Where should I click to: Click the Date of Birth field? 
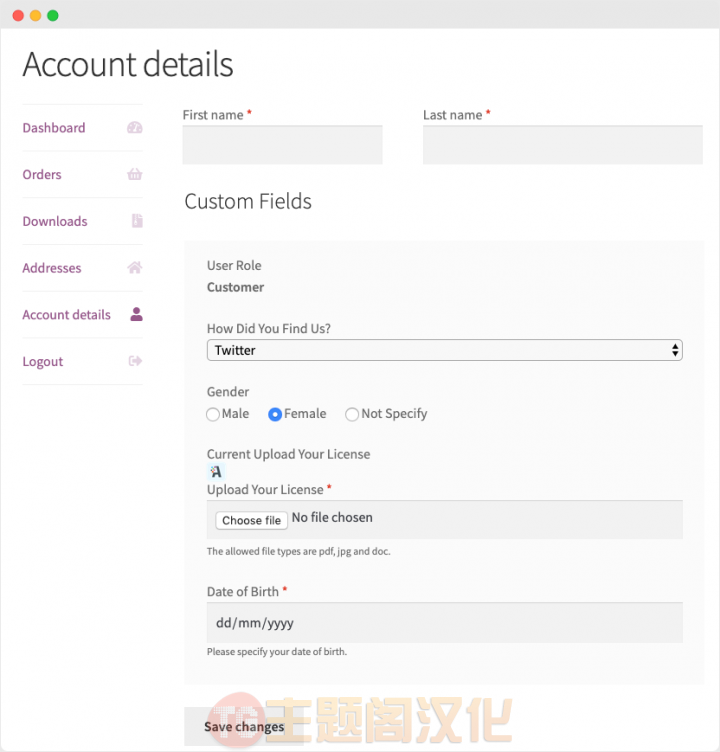point(445,623)
